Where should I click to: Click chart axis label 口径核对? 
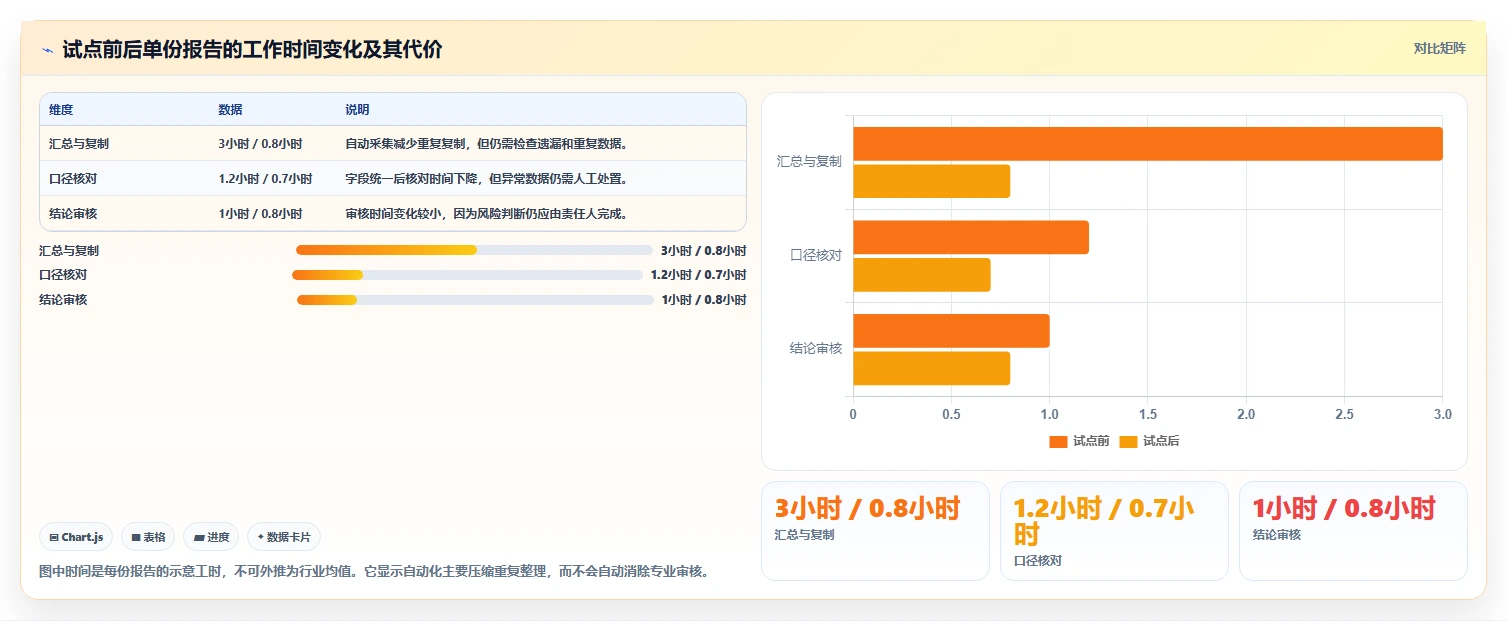816,255
